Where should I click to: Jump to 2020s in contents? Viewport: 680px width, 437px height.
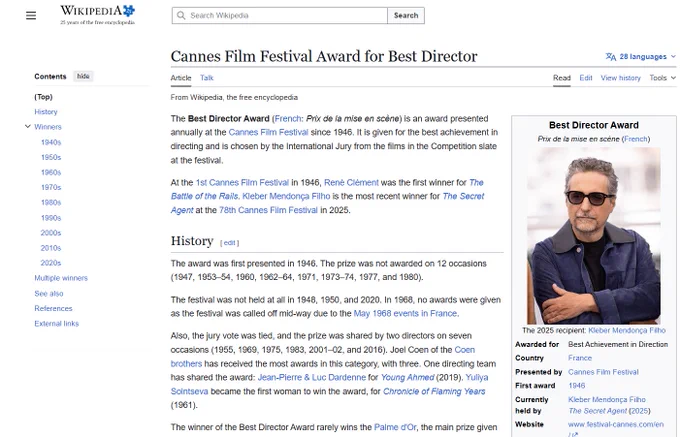pyautogui.click(x=51, y=263)
